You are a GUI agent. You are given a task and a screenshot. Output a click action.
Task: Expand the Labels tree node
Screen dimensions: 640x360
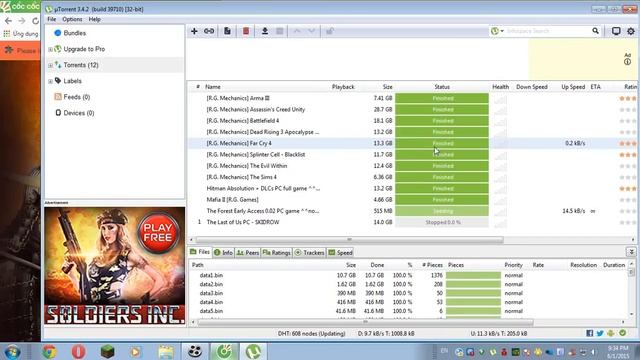coord(51,81)
